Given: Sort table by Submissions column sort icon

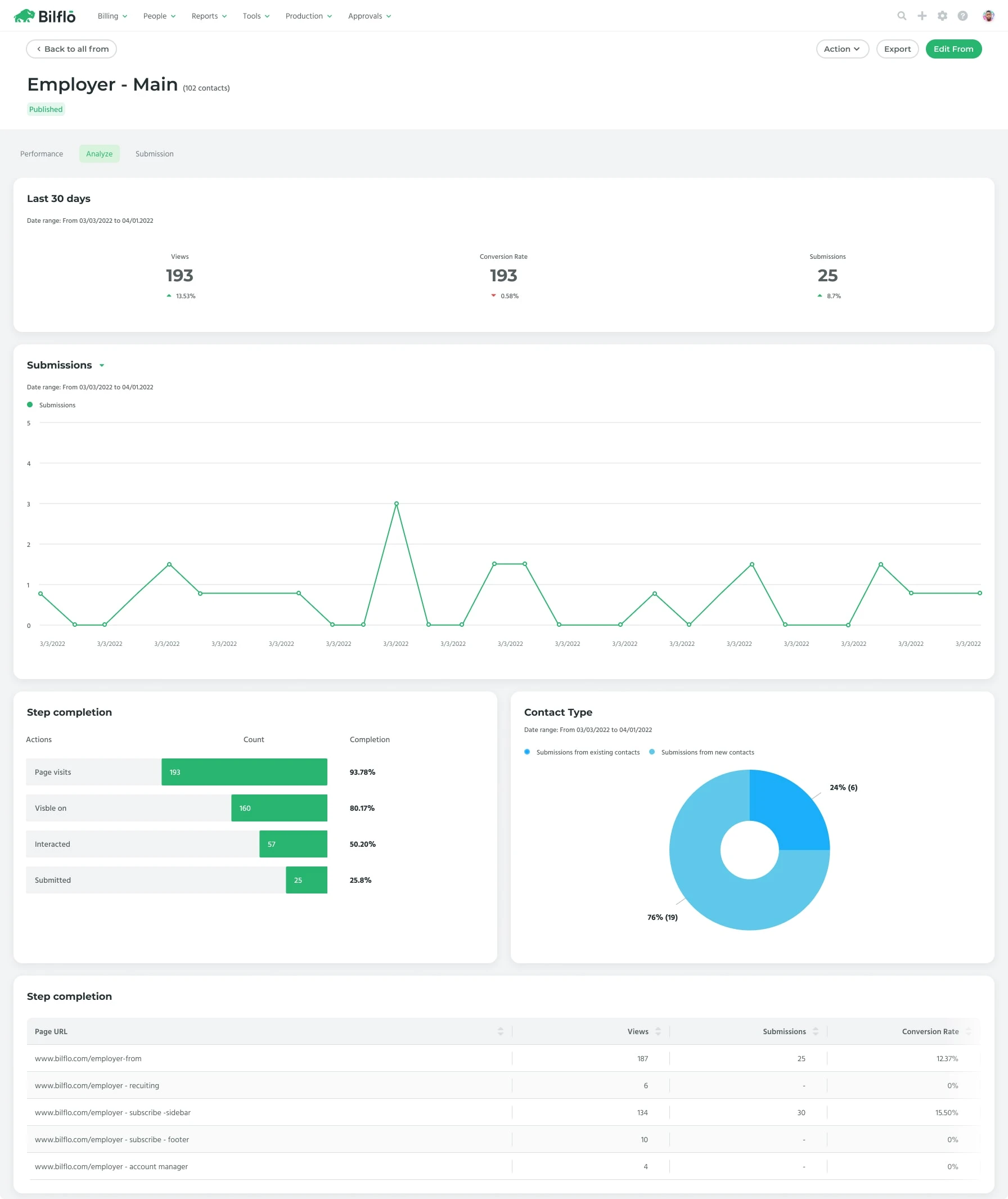Looking at the screenshot, I should coord(816,1031).
